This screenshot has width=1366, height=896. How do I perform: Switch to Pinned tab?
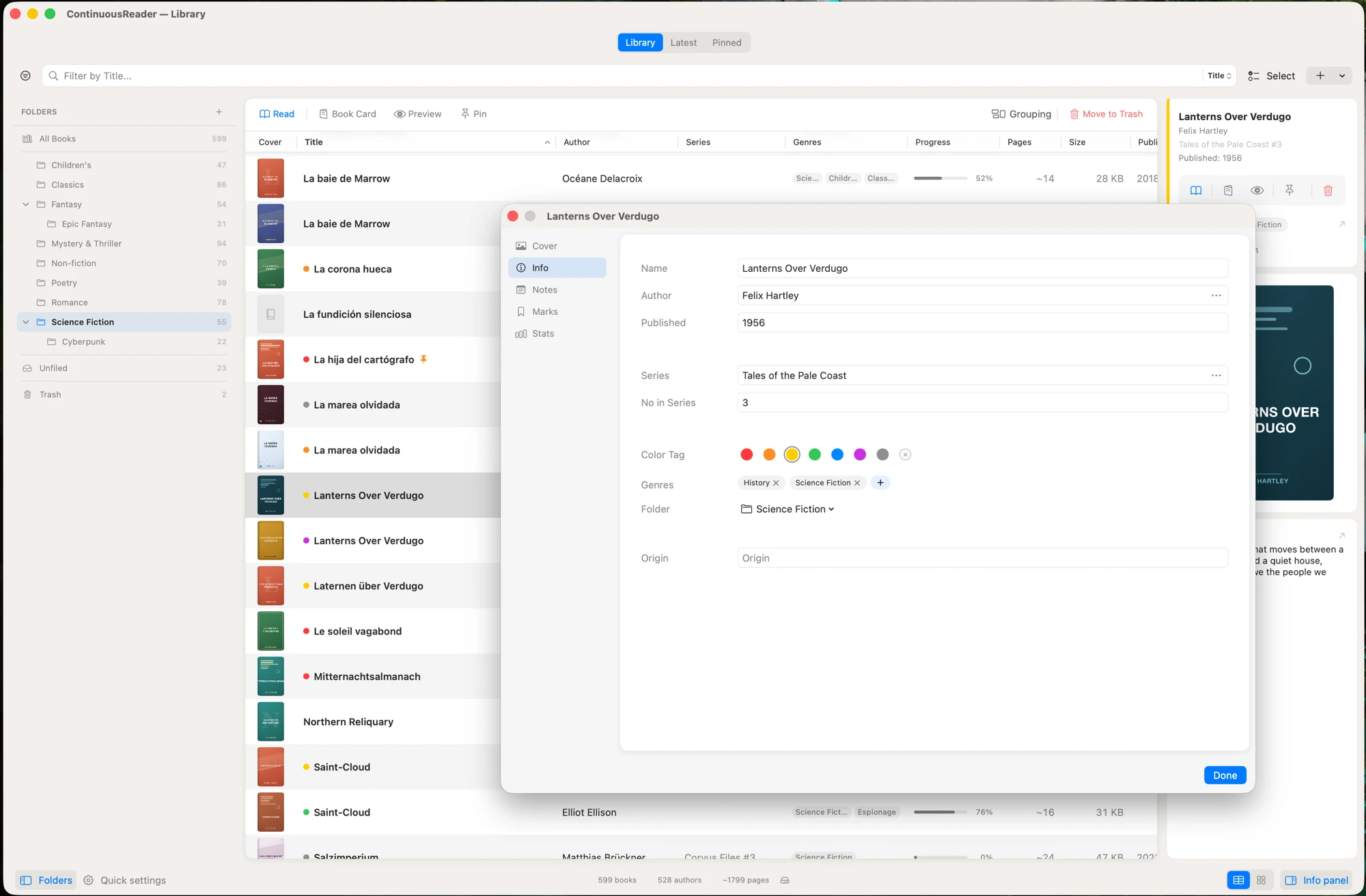(727, 42)
